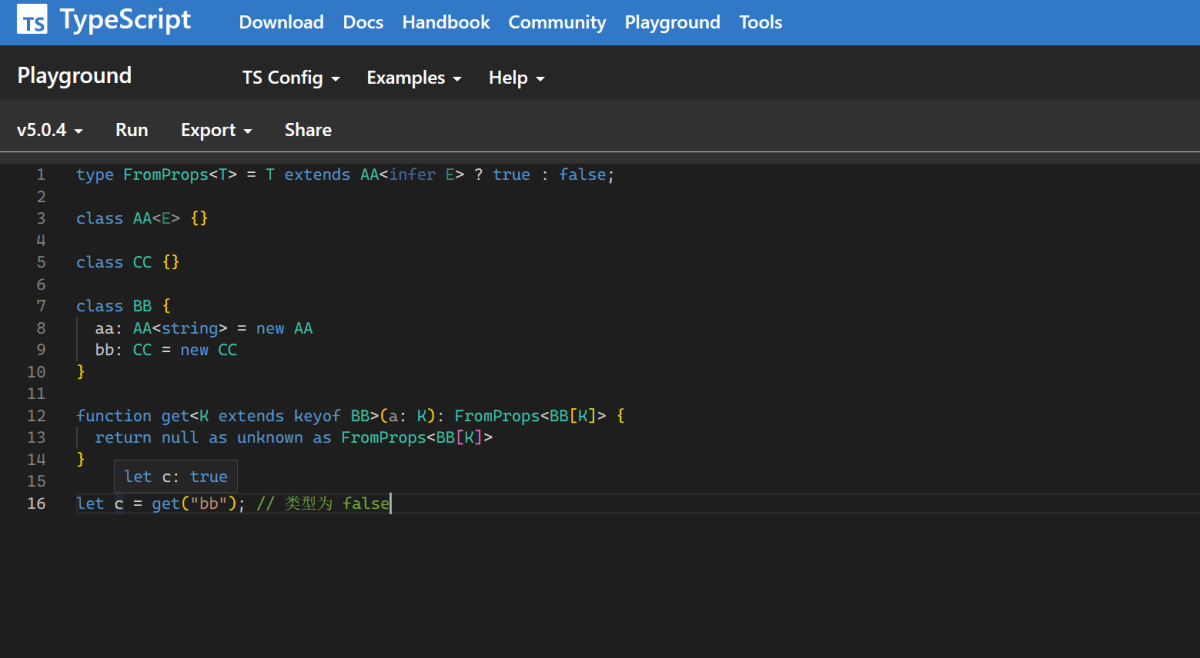1200x658 pixels.
Task: Visit the Community page
Action: tap(557, 22)
